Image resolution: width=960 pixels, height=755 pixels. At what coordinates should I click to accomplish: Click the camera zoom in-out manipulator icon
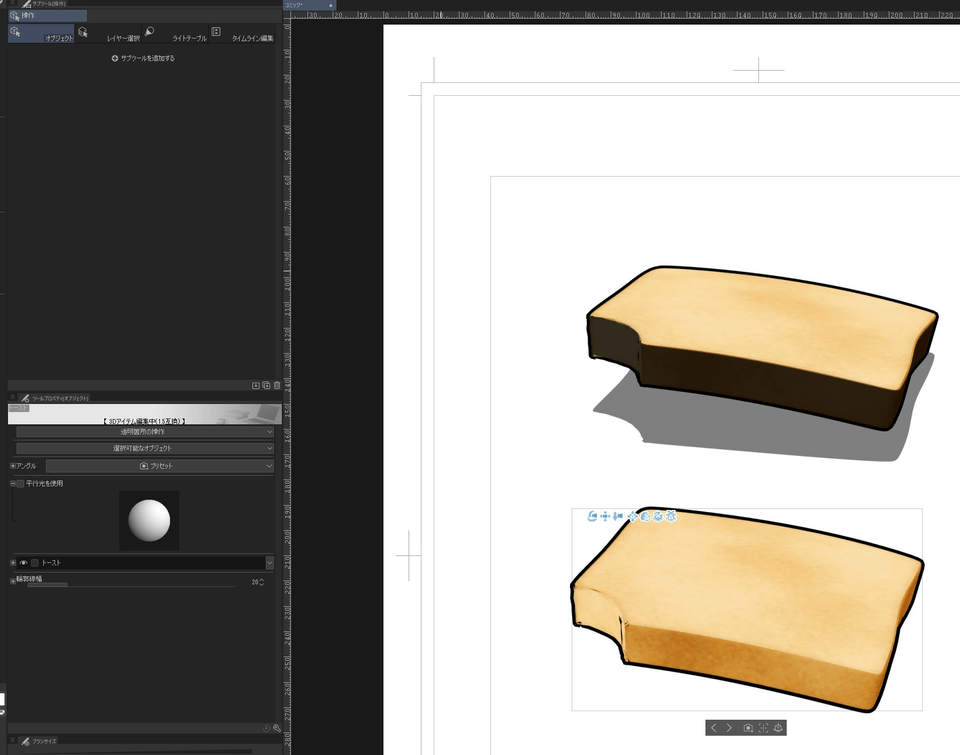pos(618,516)
